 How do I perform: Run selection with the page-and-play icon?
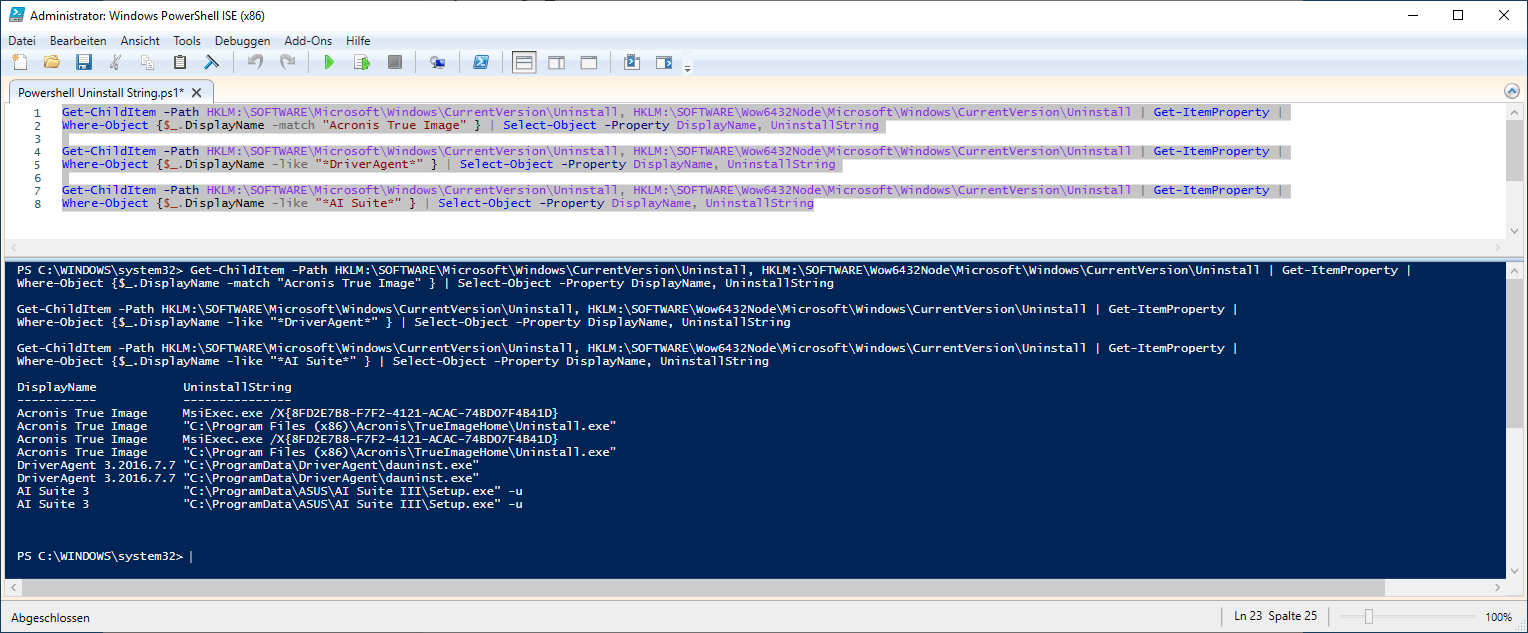click(x=362, y=63)
